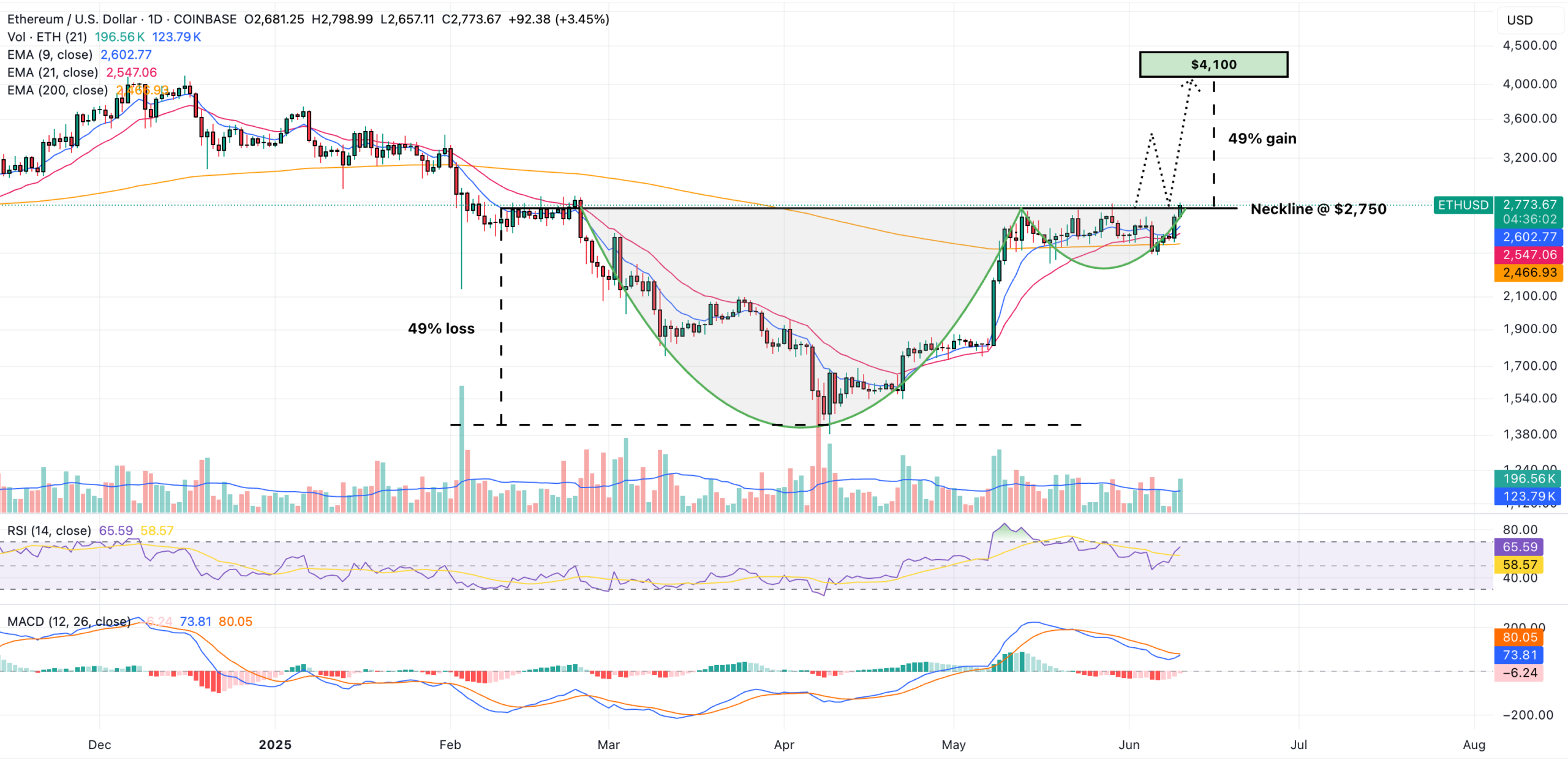The image size is (1568, 760).
Task: Click the MACD −200.00 axis label
Action: click(1528, 715)
